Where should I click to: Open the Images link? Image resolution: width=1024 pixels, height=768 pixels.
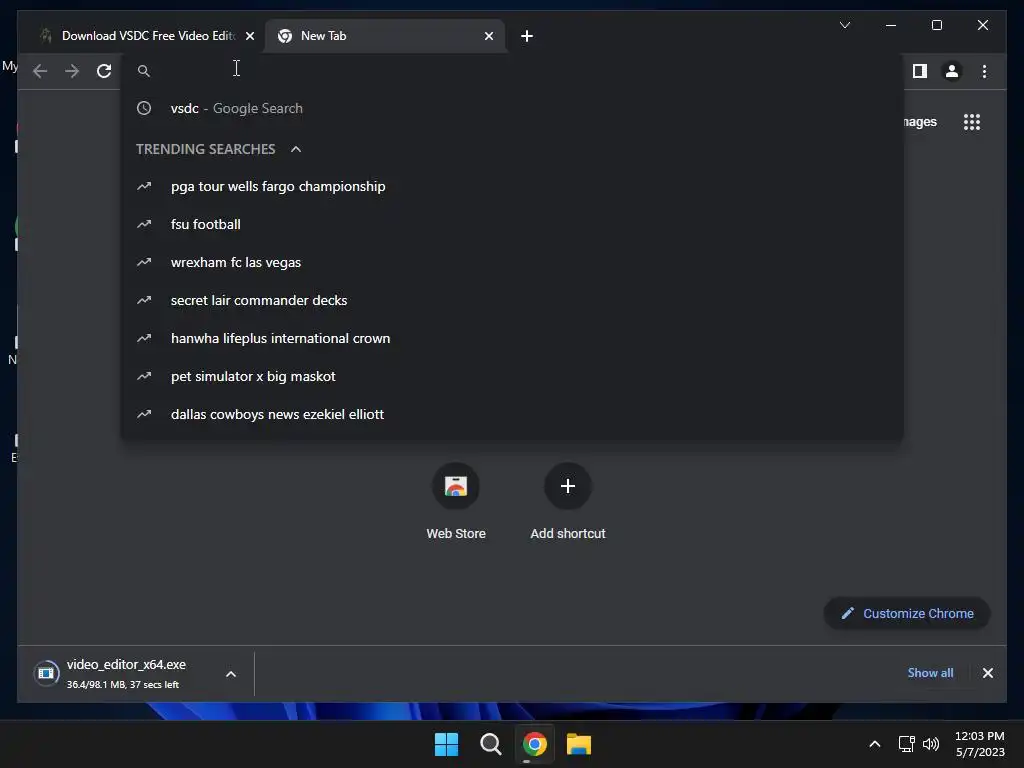pyautogui.click(x=920, y=122)
